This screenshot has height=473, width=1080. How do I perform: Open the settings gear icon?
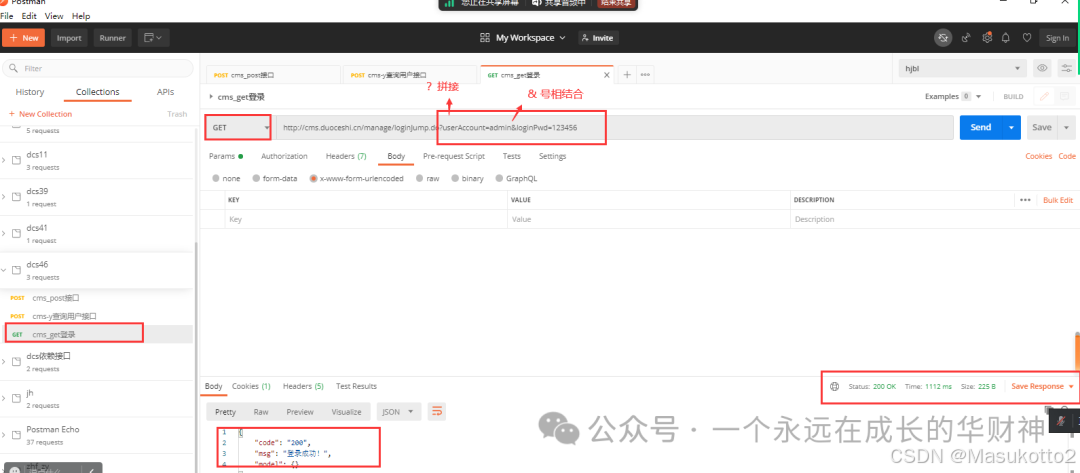[x=986, y=38]
